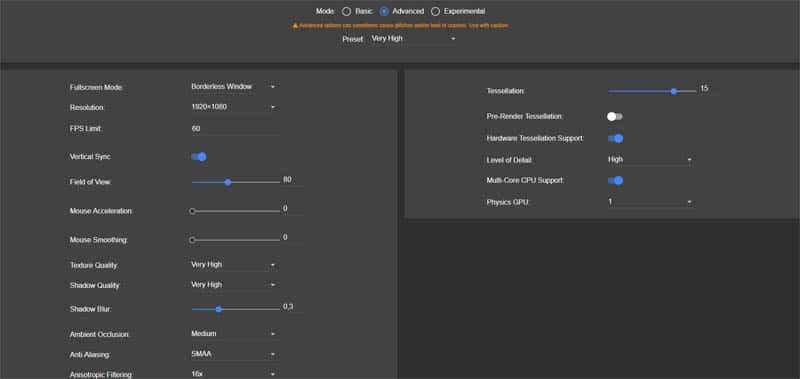Screen dimensions: 800x379
Task: Open the Level of Detail dropdown
Action: tap(651, 160)
